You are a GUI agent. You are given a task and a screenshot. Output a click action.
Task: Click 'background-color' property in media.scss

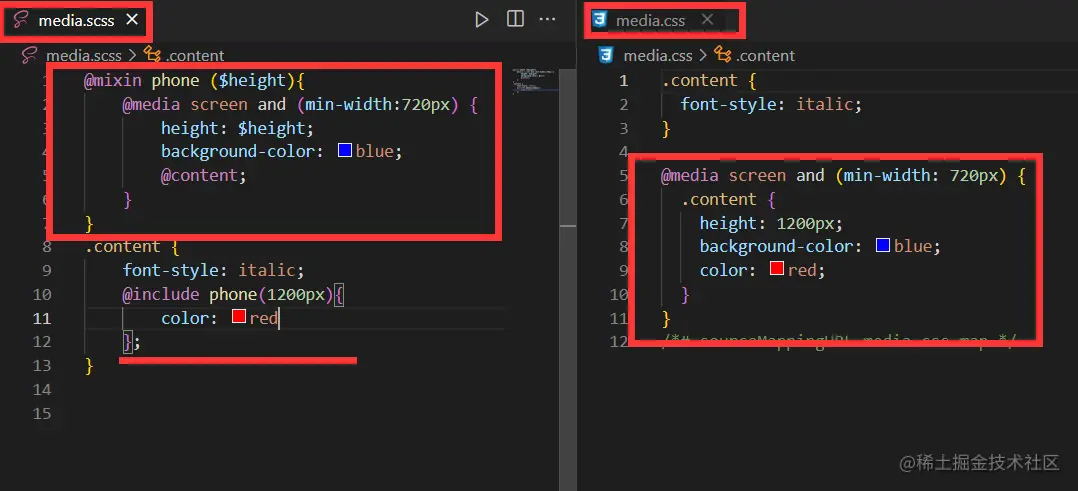tap(237, 151)
